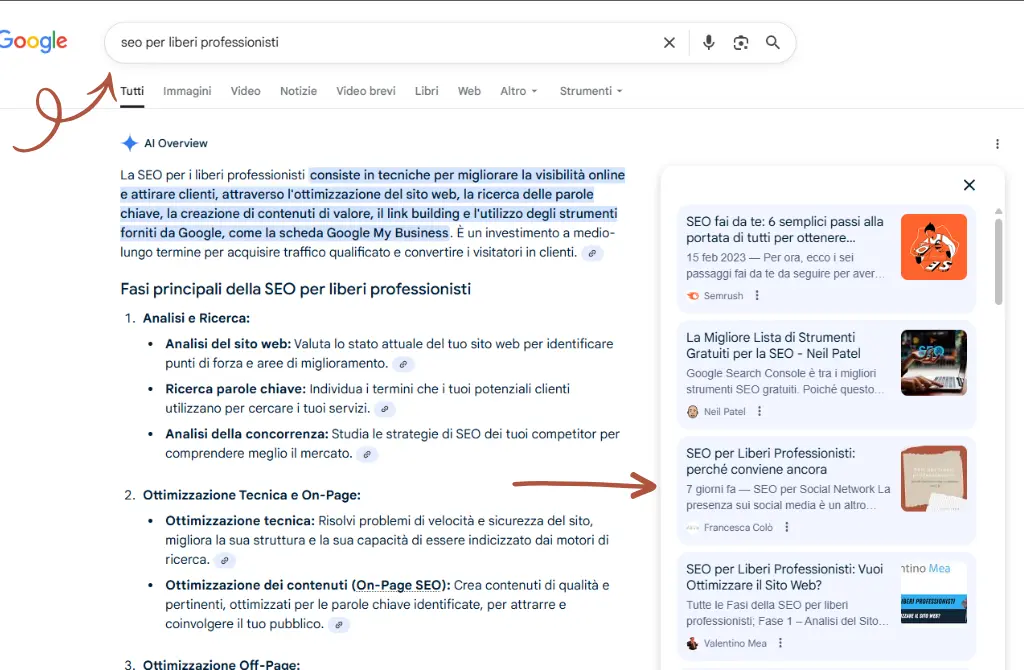Open source link after 'comprendere meglio il mercato'
The height and width of the screenshot is (670, 1024).
(x=367, y=455)
